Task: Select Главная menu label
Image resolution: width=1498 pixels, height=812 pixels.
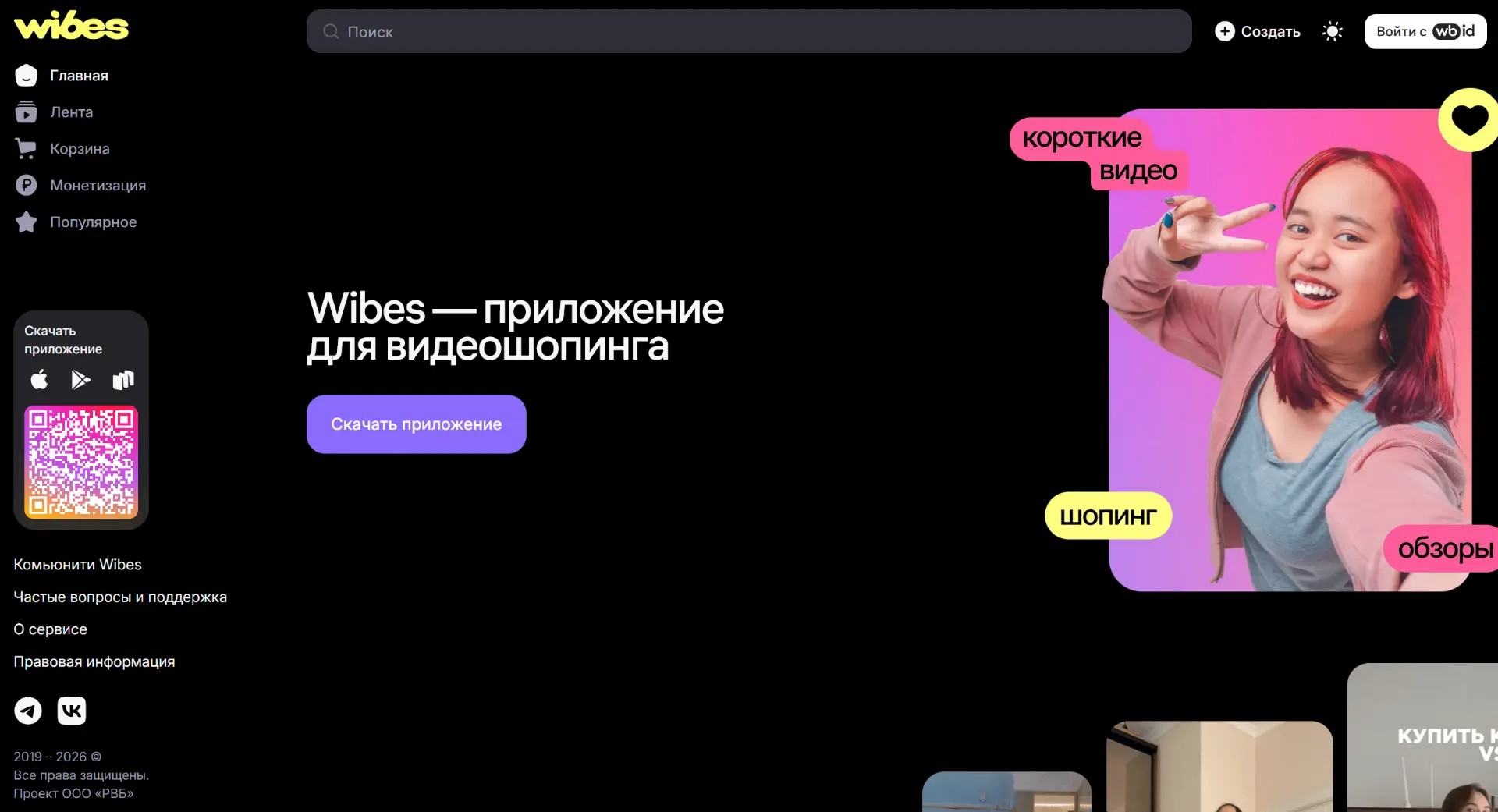Action: coord(79,76)
